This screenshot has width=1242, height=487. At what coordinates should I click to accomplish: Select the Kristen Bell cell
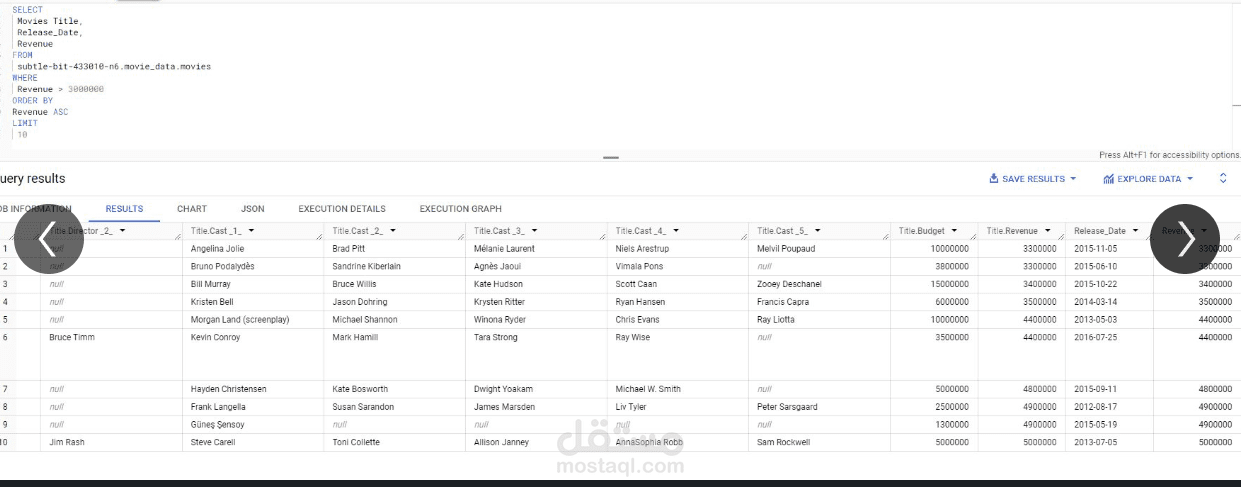[x=212, y=302]
